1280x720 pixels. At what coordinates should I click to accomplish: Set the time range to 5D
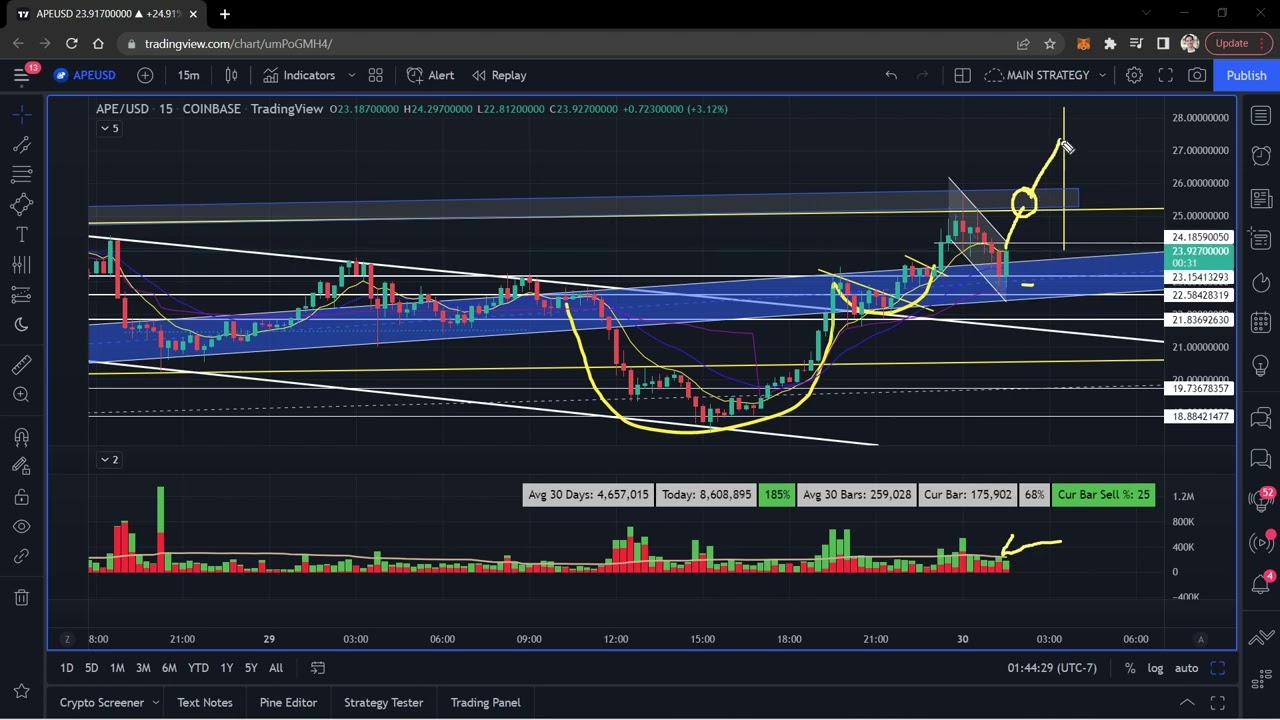click(91, 668)
